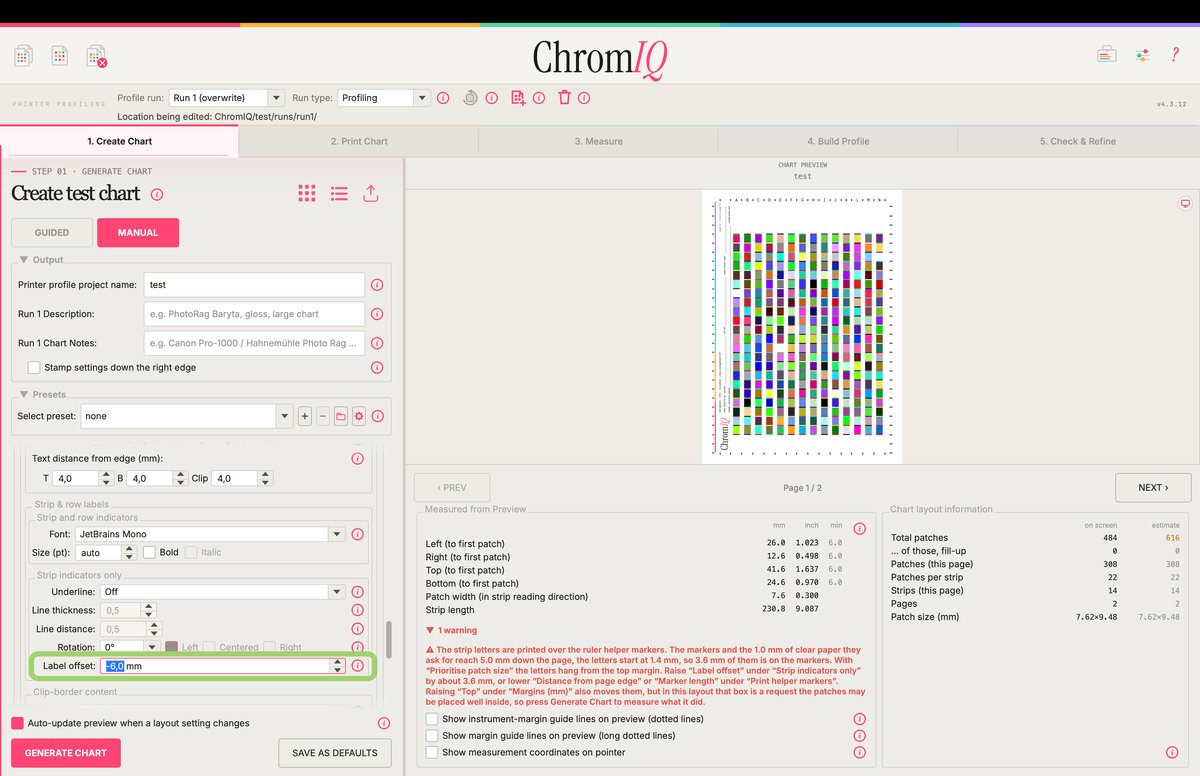Open the Select preset dropdown
The image size is (1200, 776).
[186, 416]
